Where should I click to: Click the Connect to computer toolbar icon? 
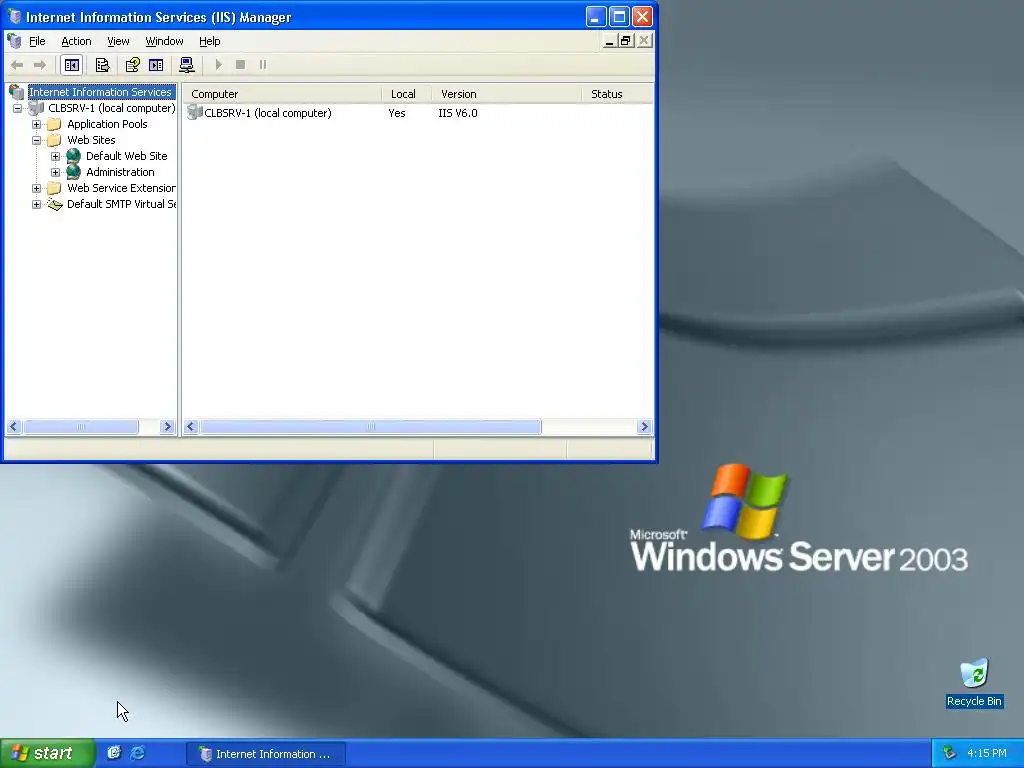(x=187, y=65)
